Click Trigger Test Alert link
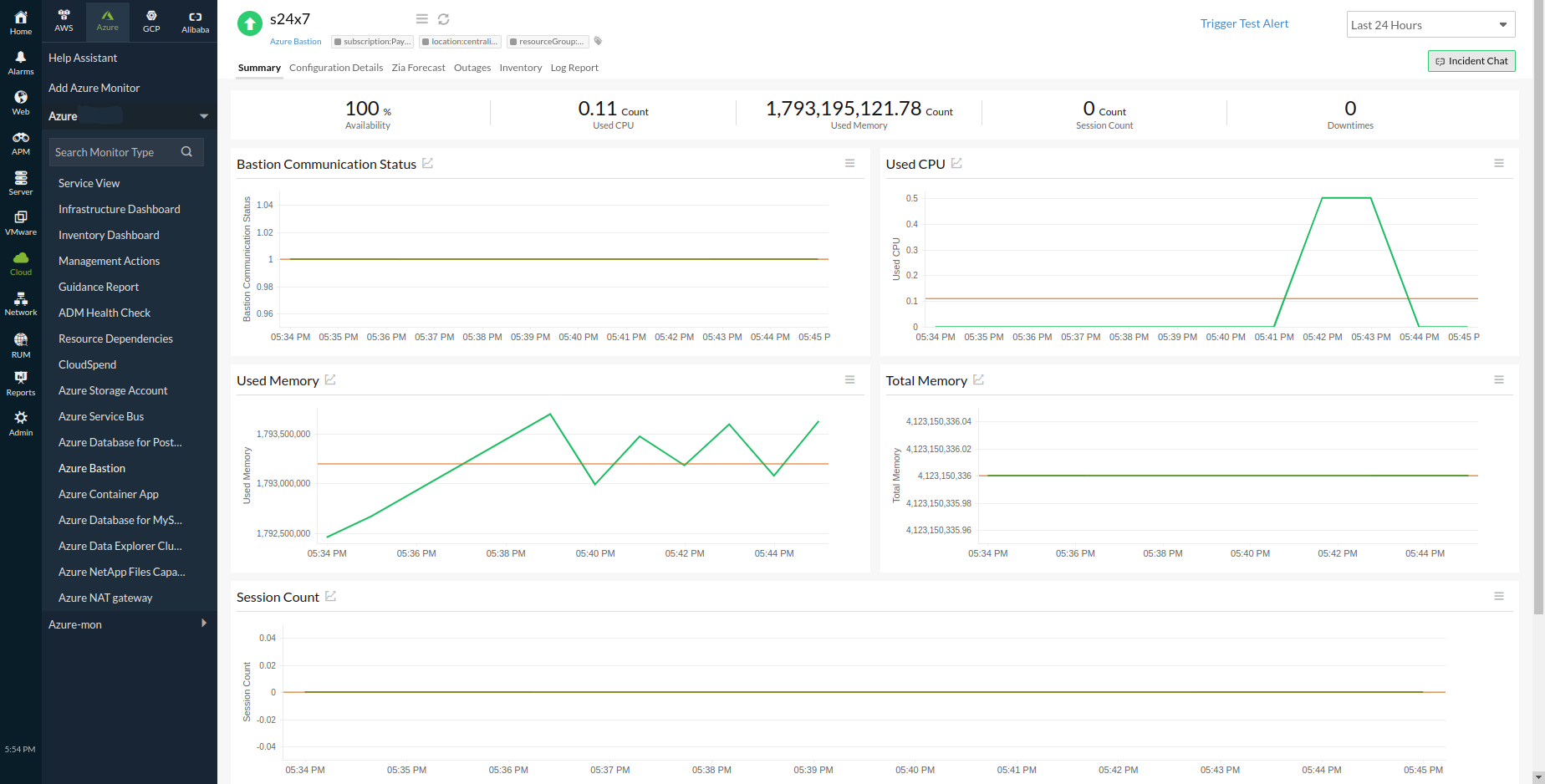This screenshot has width=1545, height=784. click(x=1244, y=23)
